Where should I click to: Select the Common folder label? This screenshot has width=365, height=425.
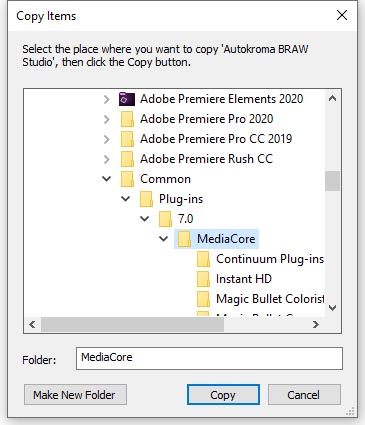[x=165, y=179]
